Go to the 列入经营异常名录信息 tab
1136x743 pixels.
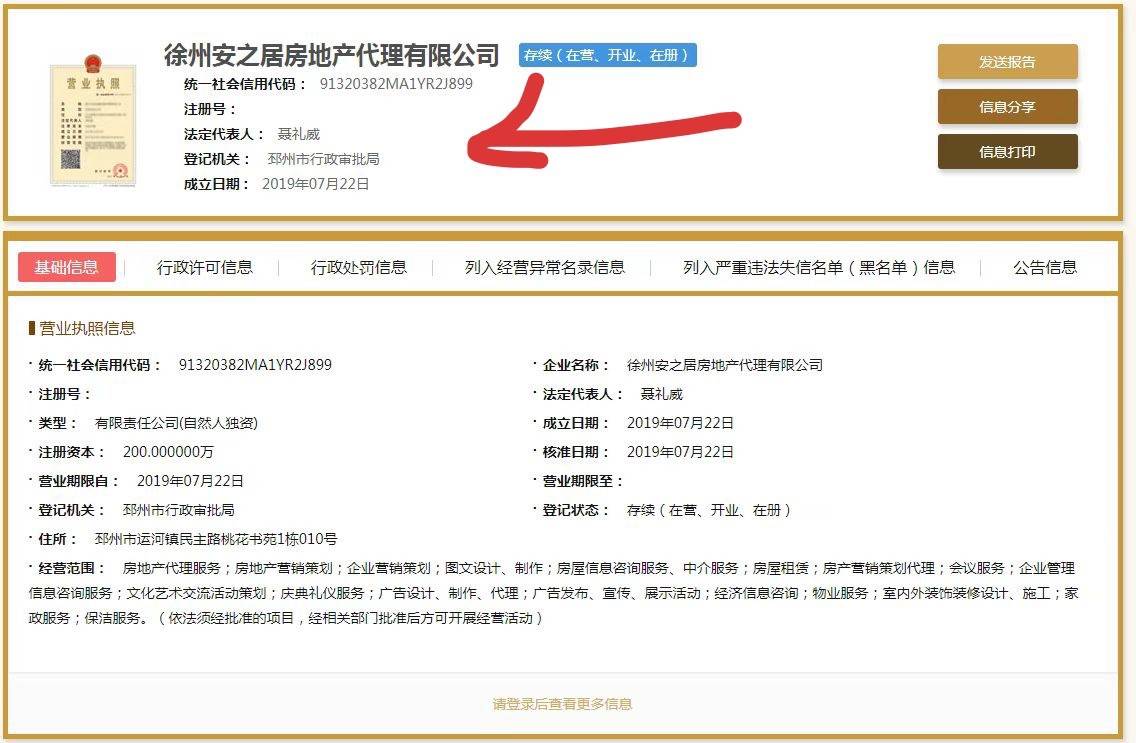545,267
